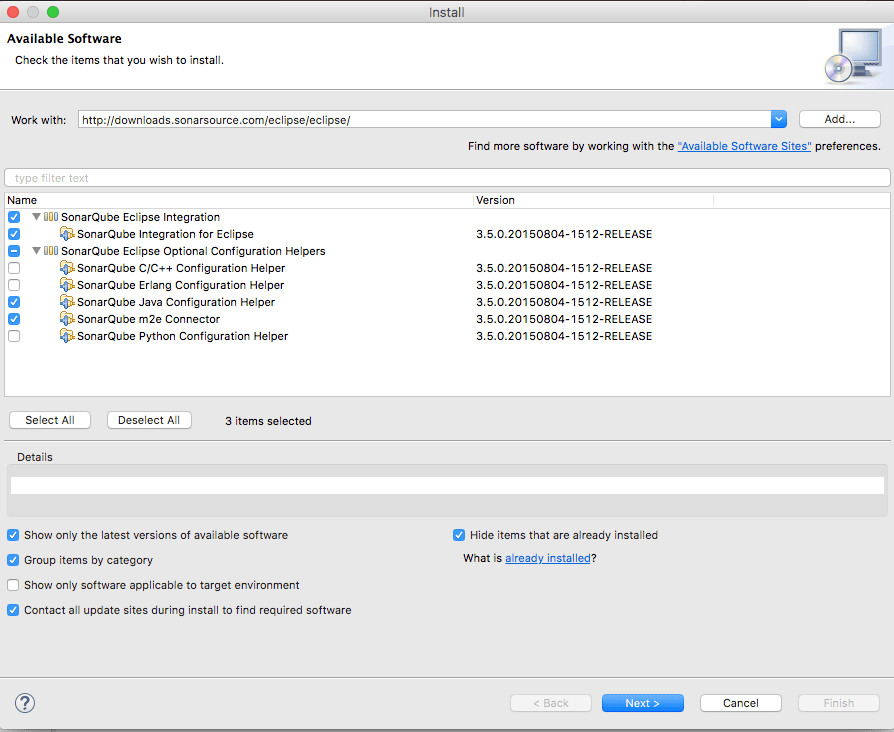The width and height of the screenshot is (894, 732).
Task: Proceed with the Next > button
Action: 643,703
